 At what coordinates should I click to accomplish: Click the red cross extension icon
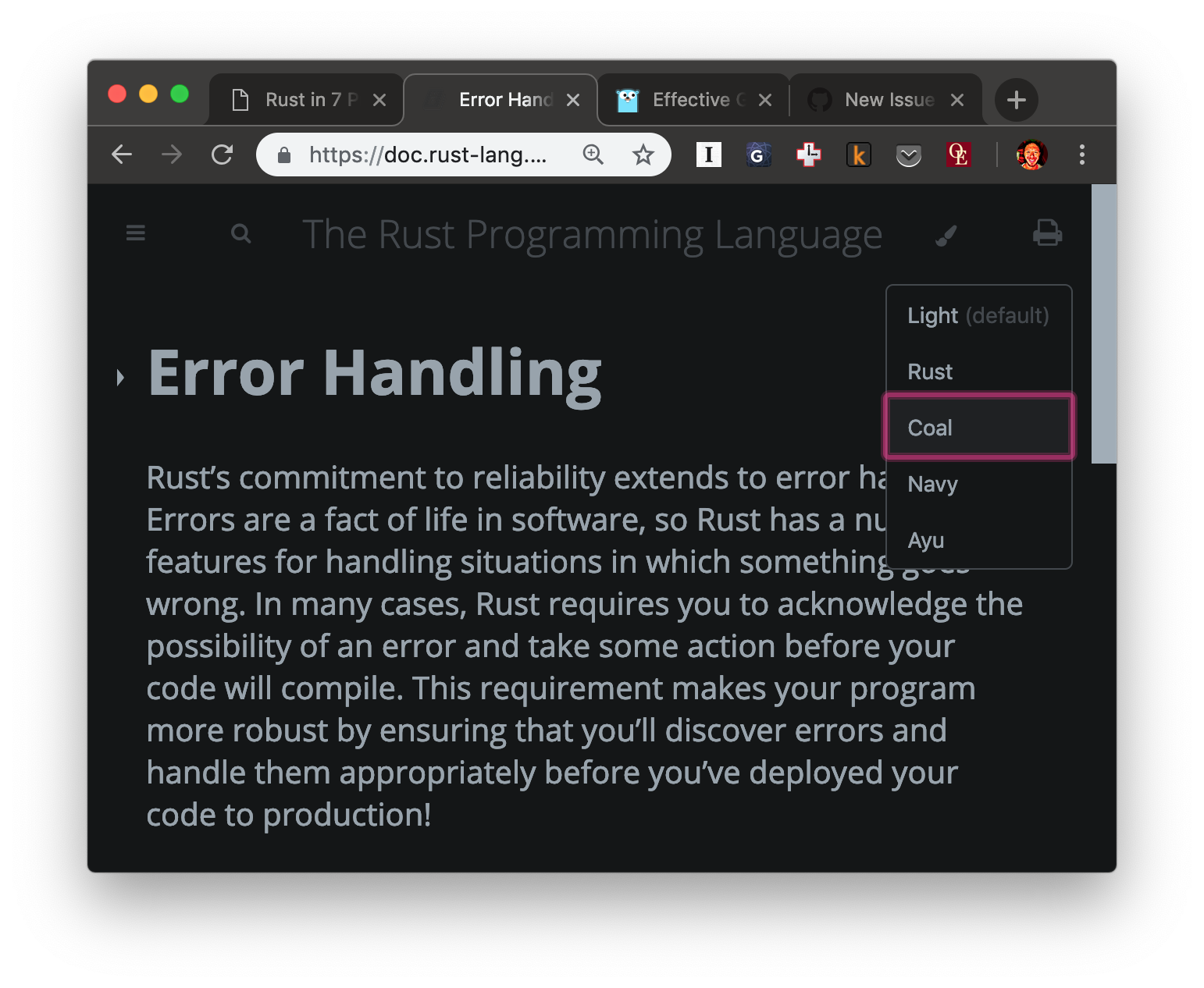pos(808,155)
